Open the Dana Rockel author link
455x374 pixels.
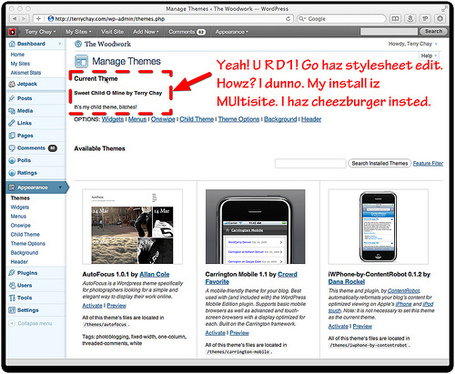[x=346, y=282]
